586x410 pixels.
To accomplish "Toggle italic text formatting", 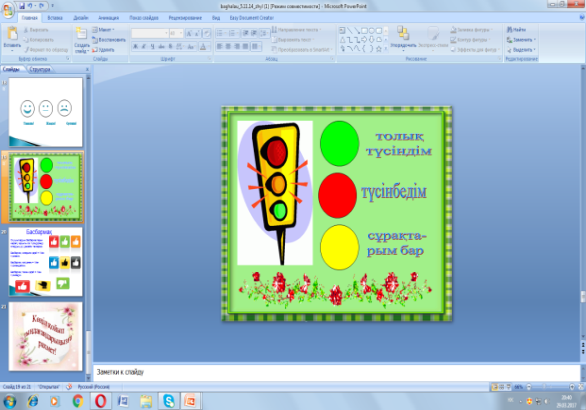I will [144, 47].
